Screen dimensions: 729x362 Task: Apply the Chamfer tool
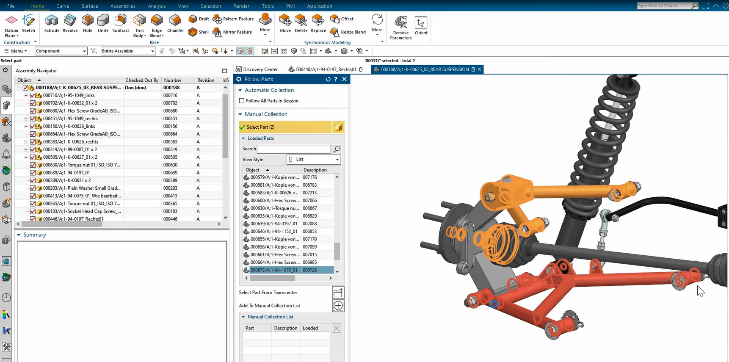(x=175, y=24)
